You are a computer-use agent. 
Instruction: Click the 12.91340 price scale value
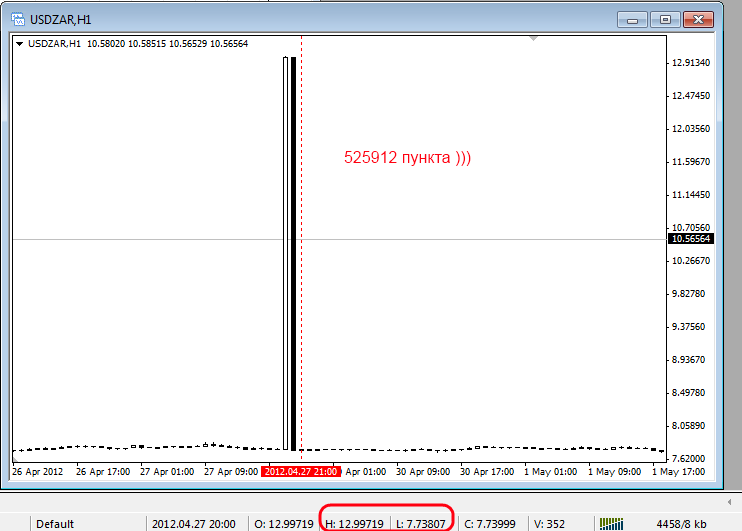[691, 63]
